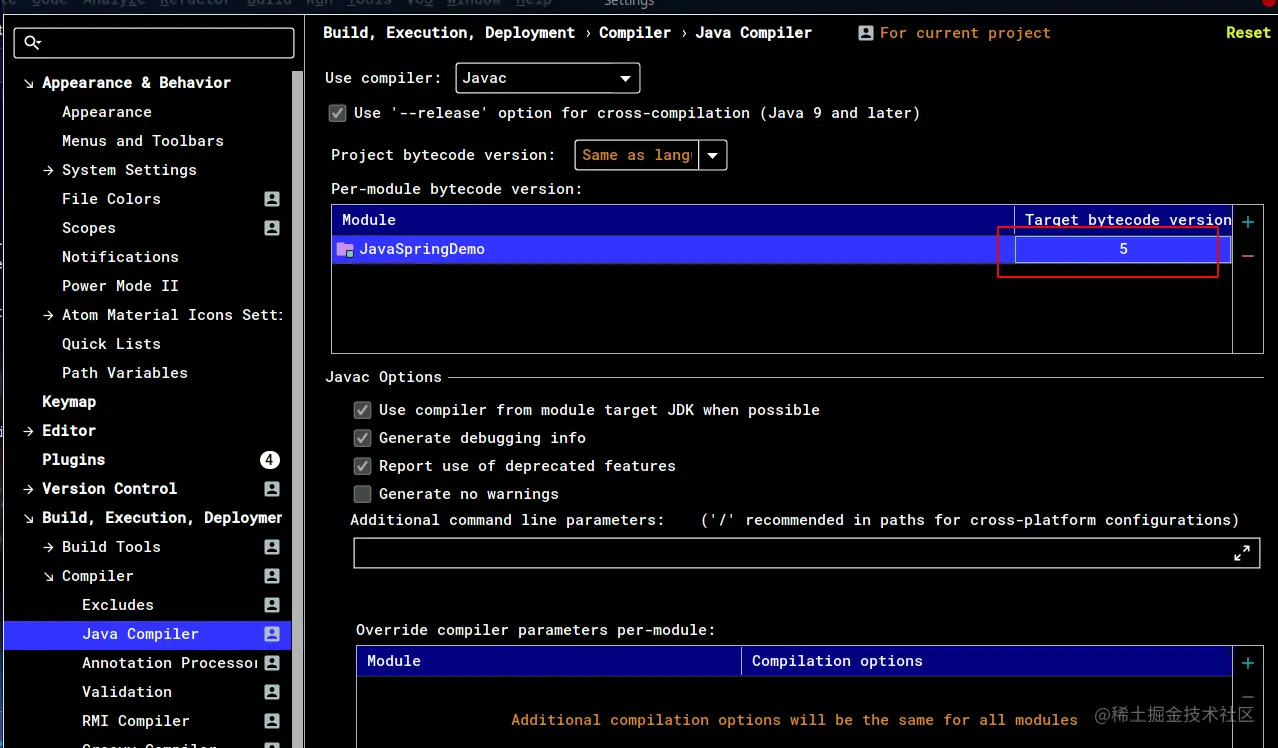Open Menus and Toolbars settings

coord(143,141)
